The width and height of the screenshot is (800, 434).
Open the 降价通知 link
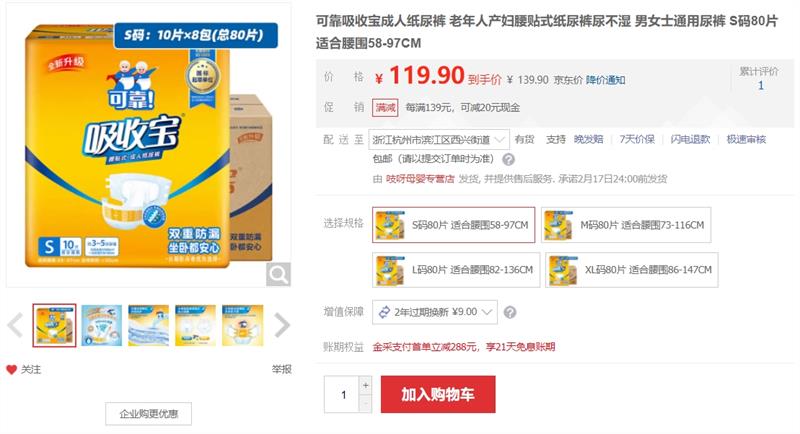click(605, 80)
